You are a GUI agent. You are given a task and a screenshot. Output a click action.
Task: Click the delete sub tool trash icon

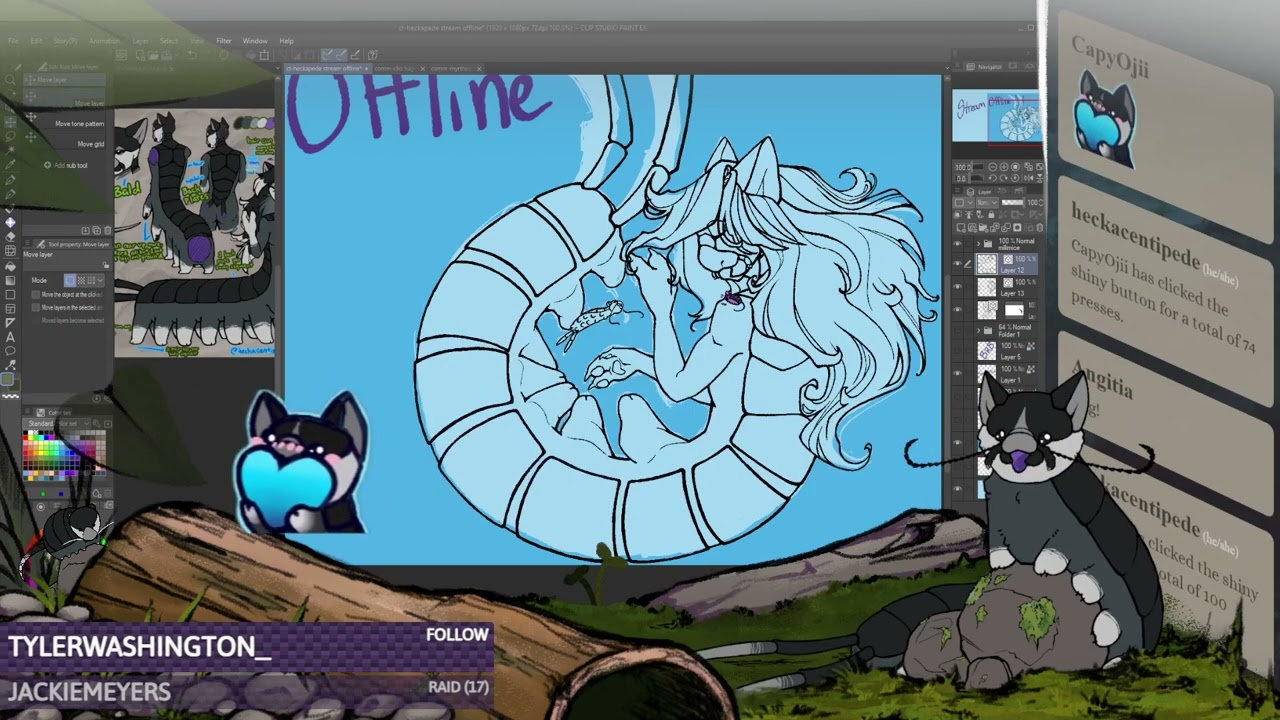107,230
